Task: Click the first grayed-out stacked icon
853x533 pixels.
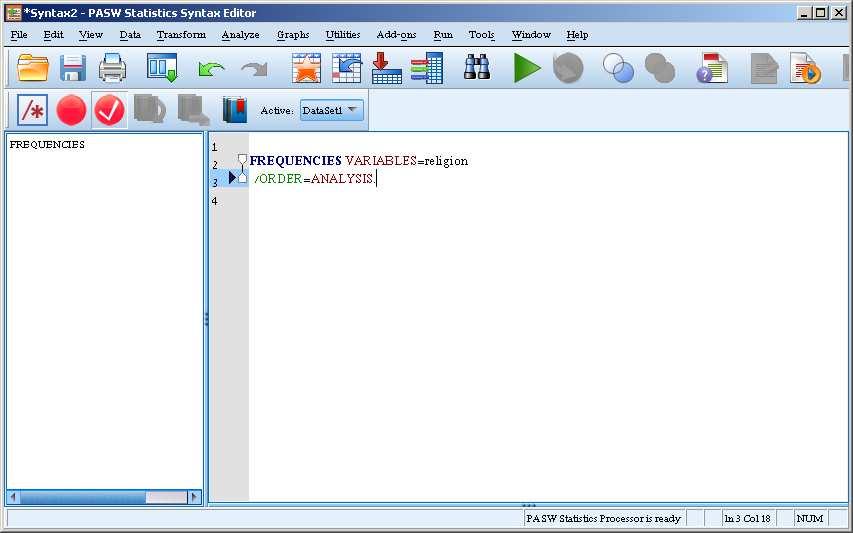Action: (x=150, y=109)
